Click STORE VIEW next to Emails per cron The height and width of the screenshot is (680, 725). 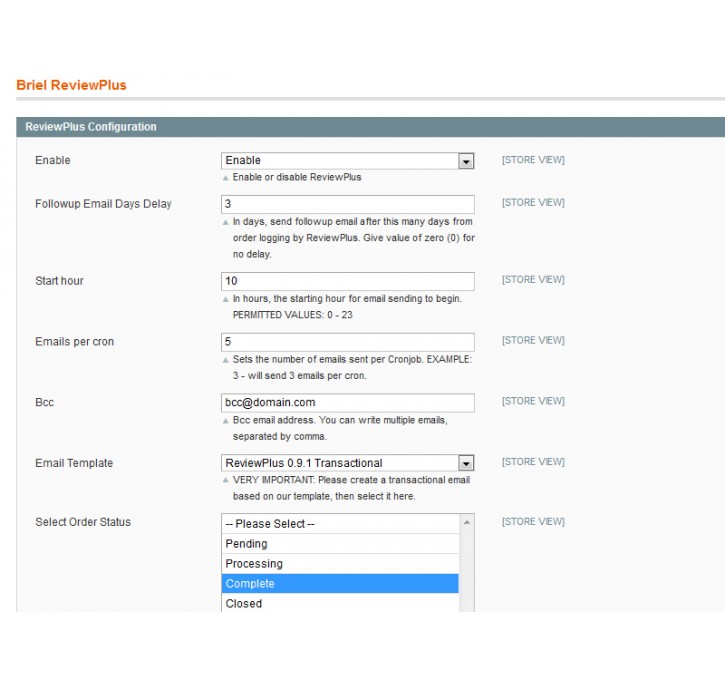pyautogui.click(x=533, y=340)
